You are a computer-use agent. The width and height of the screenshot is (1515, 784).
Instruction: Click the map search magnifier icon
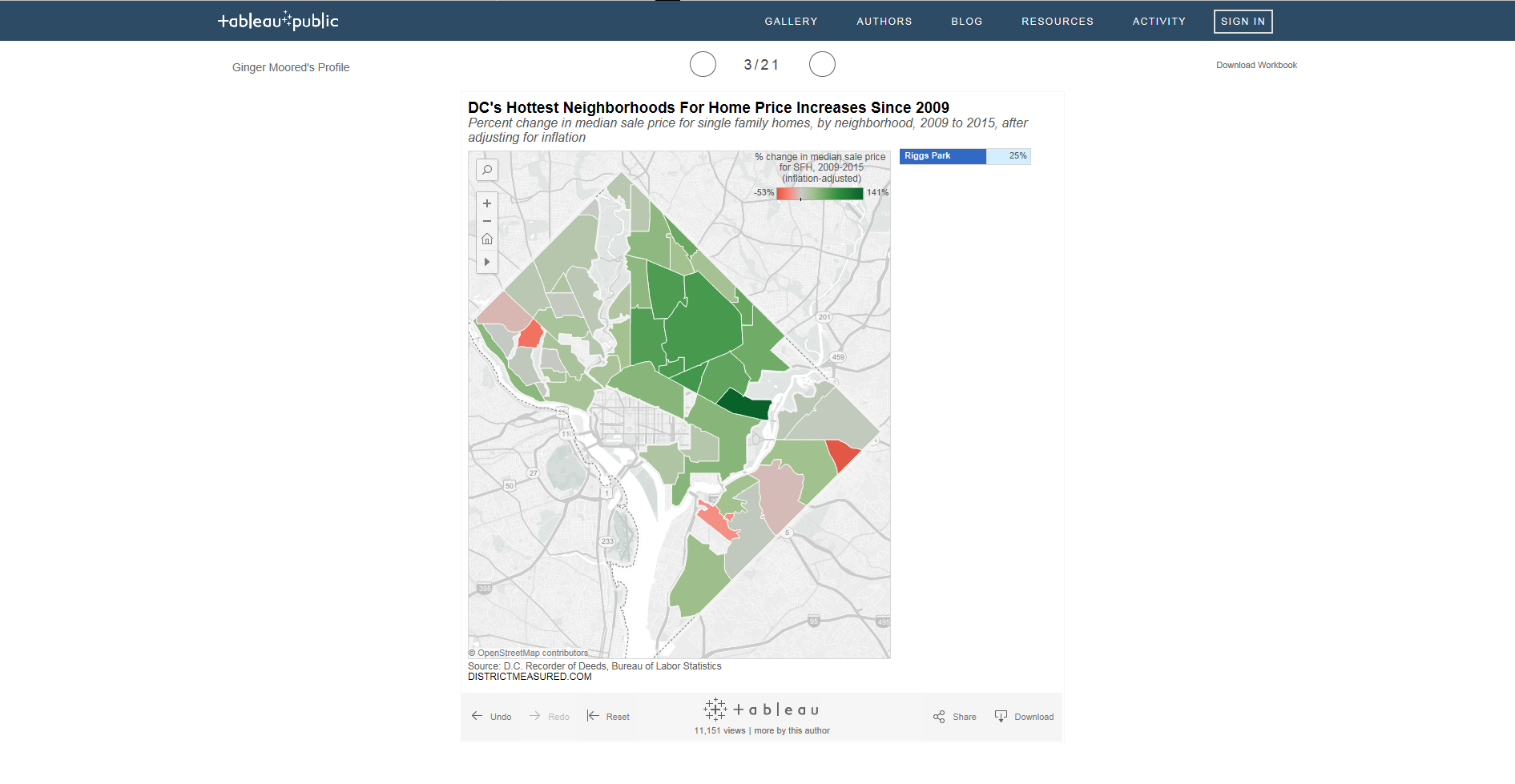tap(486, 170)
